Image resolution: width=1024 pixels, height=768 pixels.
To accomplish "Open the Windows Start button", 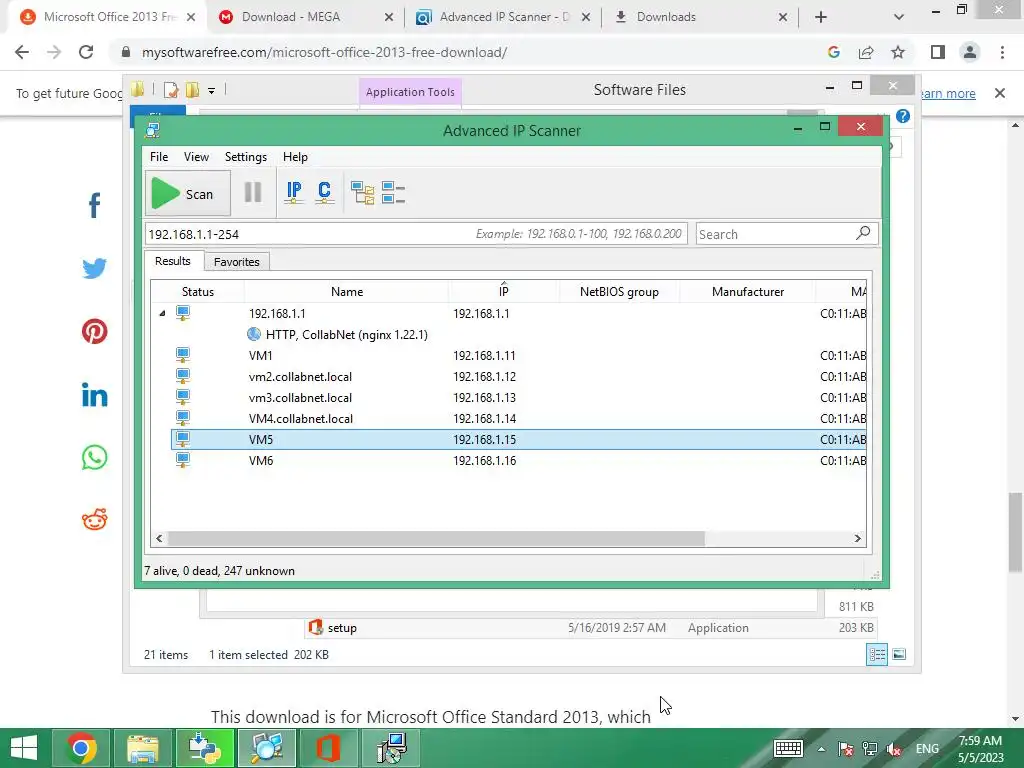I will (24, 748).
